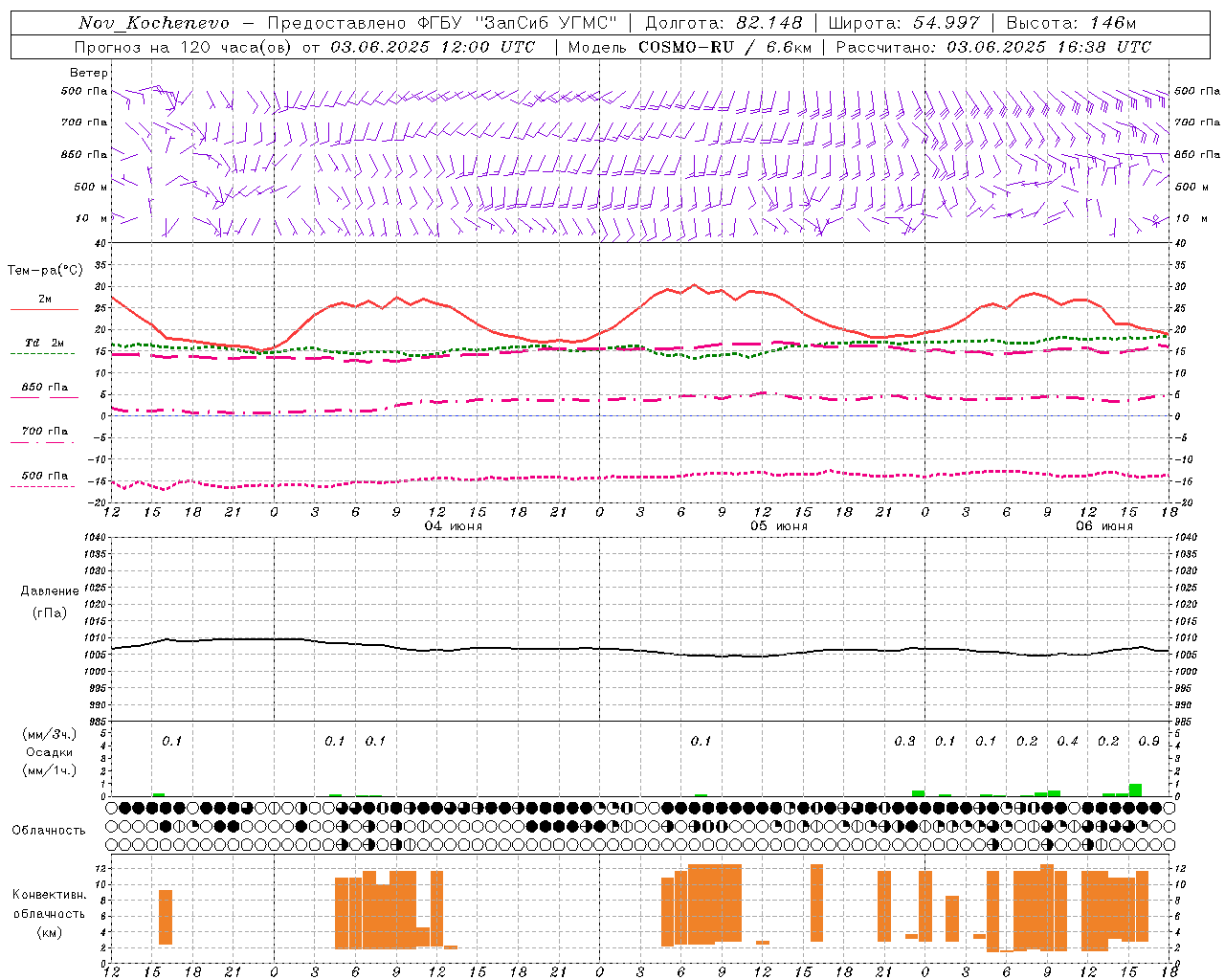Click the "(мм/3ч.)" precipitation unit label
The width and height of the screenshot is (1225, 980).
click(49, 734)
